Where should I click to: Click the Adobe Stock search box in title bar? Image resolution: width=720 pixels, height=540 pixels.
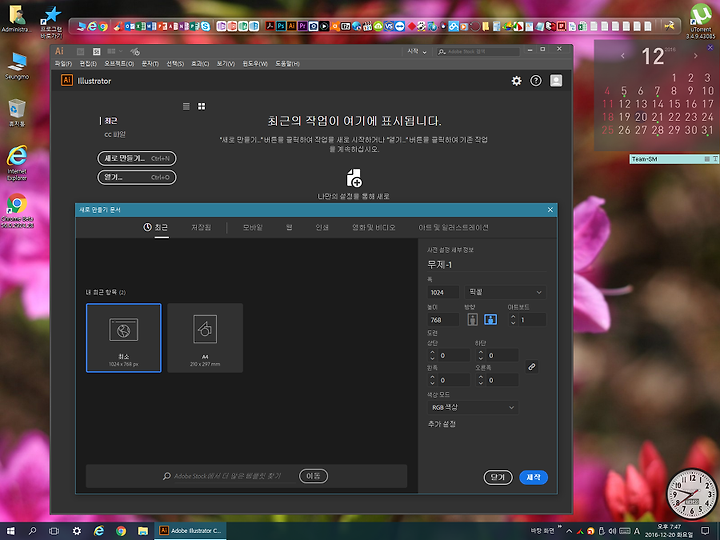(x=478, y=52)
